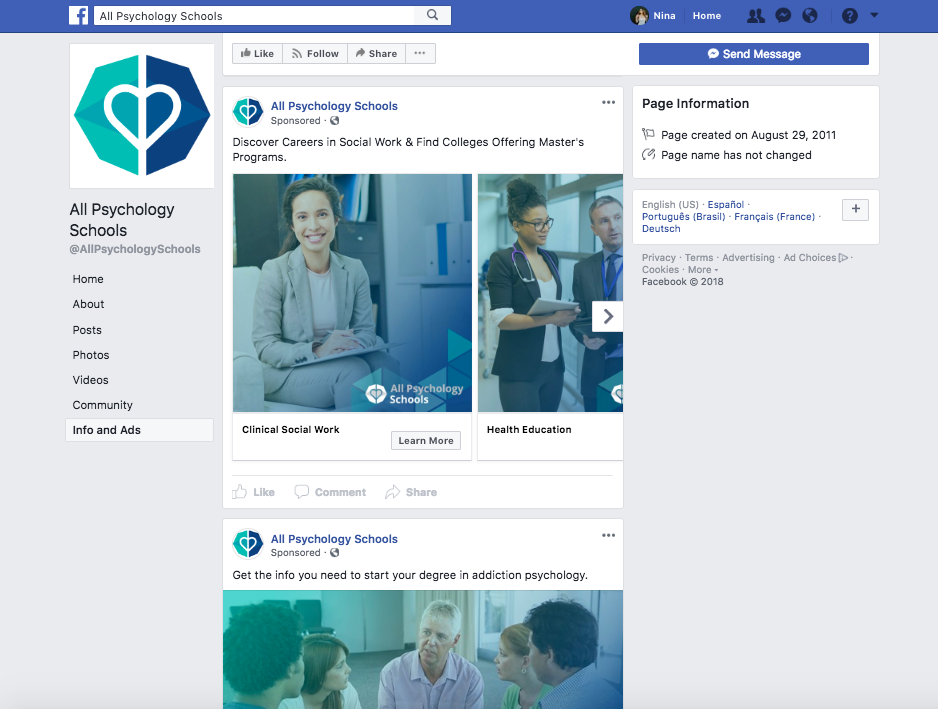
Task: Open the page more options ellipsis button
Action: (420, 53)
